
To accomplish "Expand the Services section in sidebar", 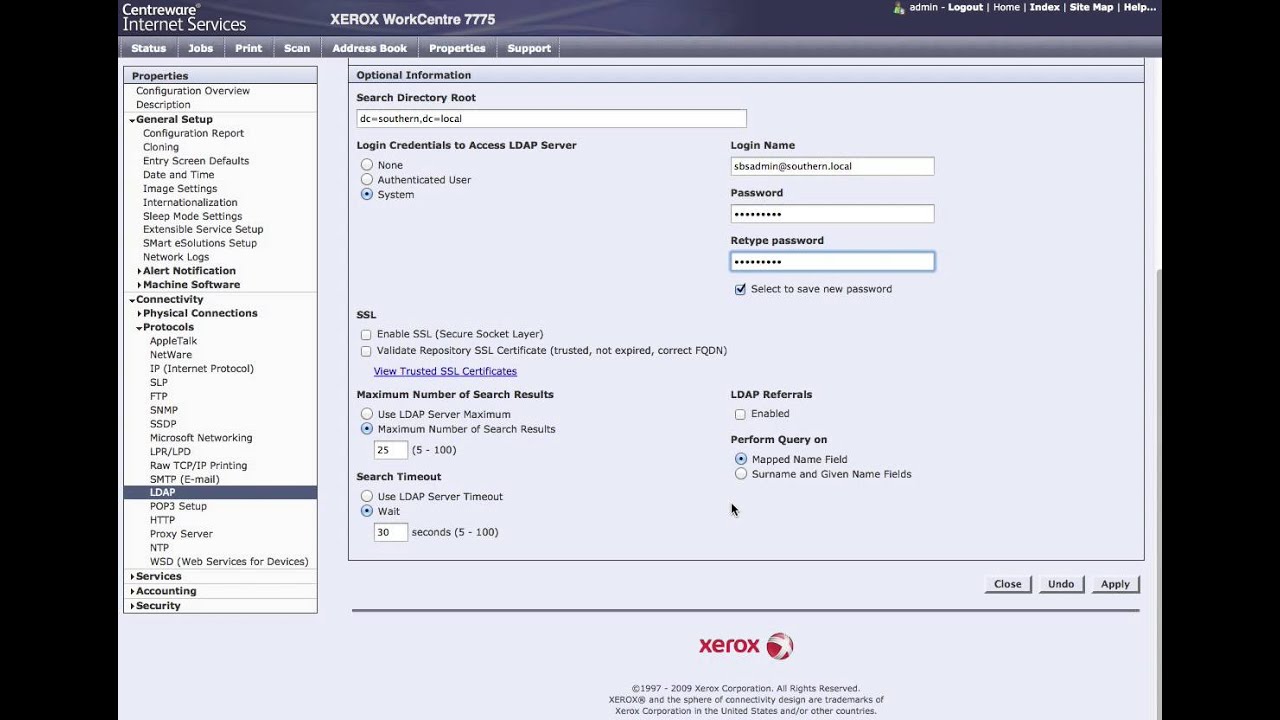I will (132, 577).
